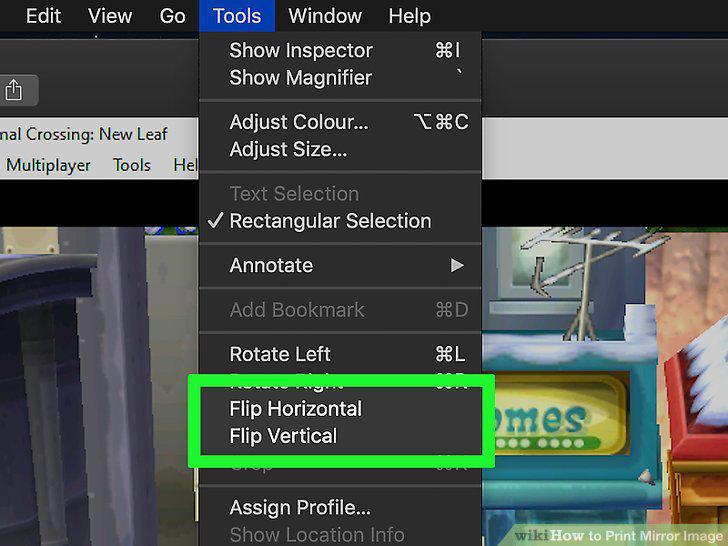Viewport: 728px width, 546px height.
Task: Open the Edit menu in the menu bar
Action: [43, 16]
